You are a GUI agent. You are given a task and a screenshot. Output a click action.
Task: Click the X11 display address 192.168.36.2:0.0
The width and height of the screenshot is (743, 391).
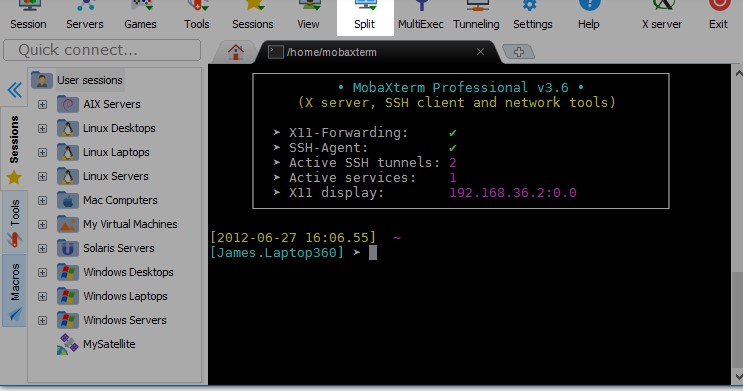(x=513, y=193)
